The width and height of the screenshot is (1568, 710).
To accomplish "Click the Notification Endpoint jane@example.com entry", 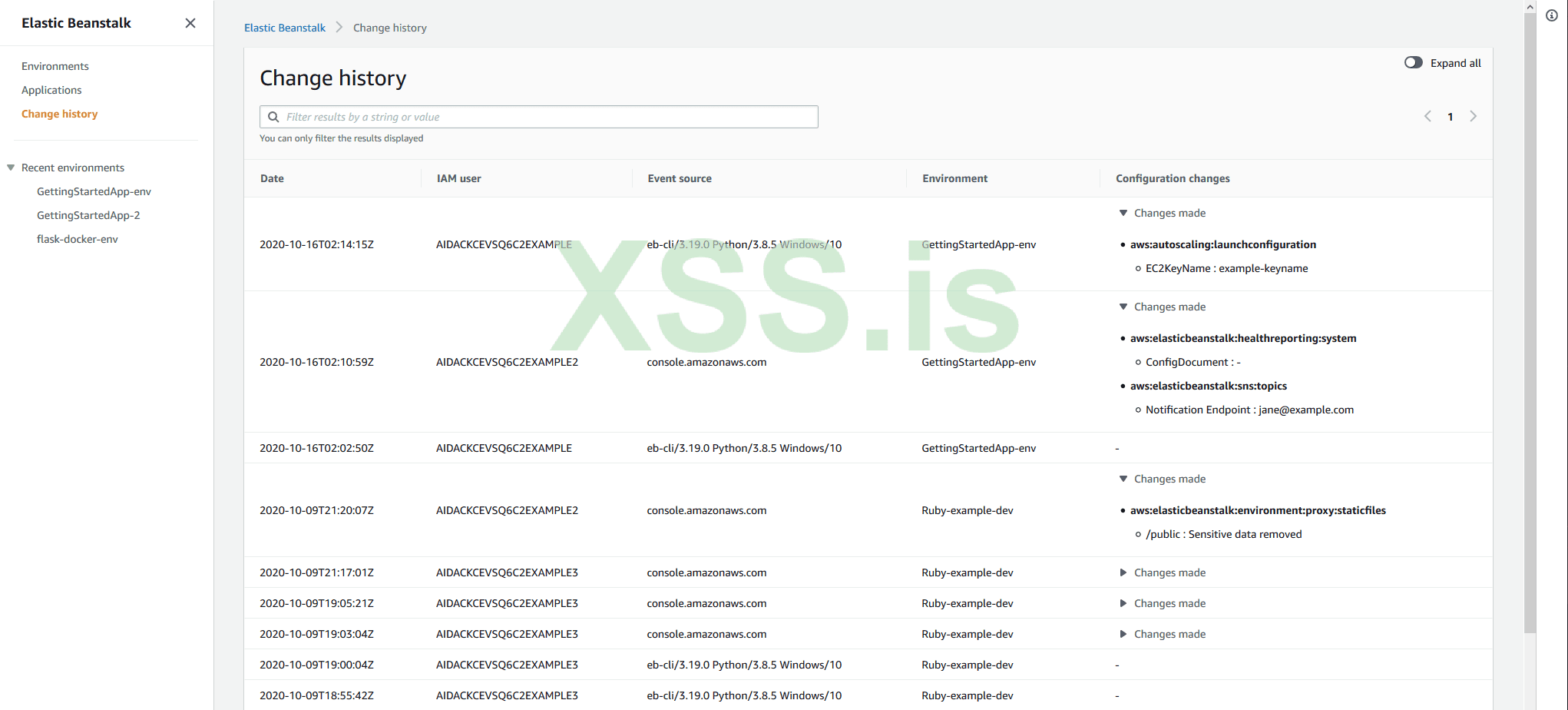I will (x=1249, y=410).
